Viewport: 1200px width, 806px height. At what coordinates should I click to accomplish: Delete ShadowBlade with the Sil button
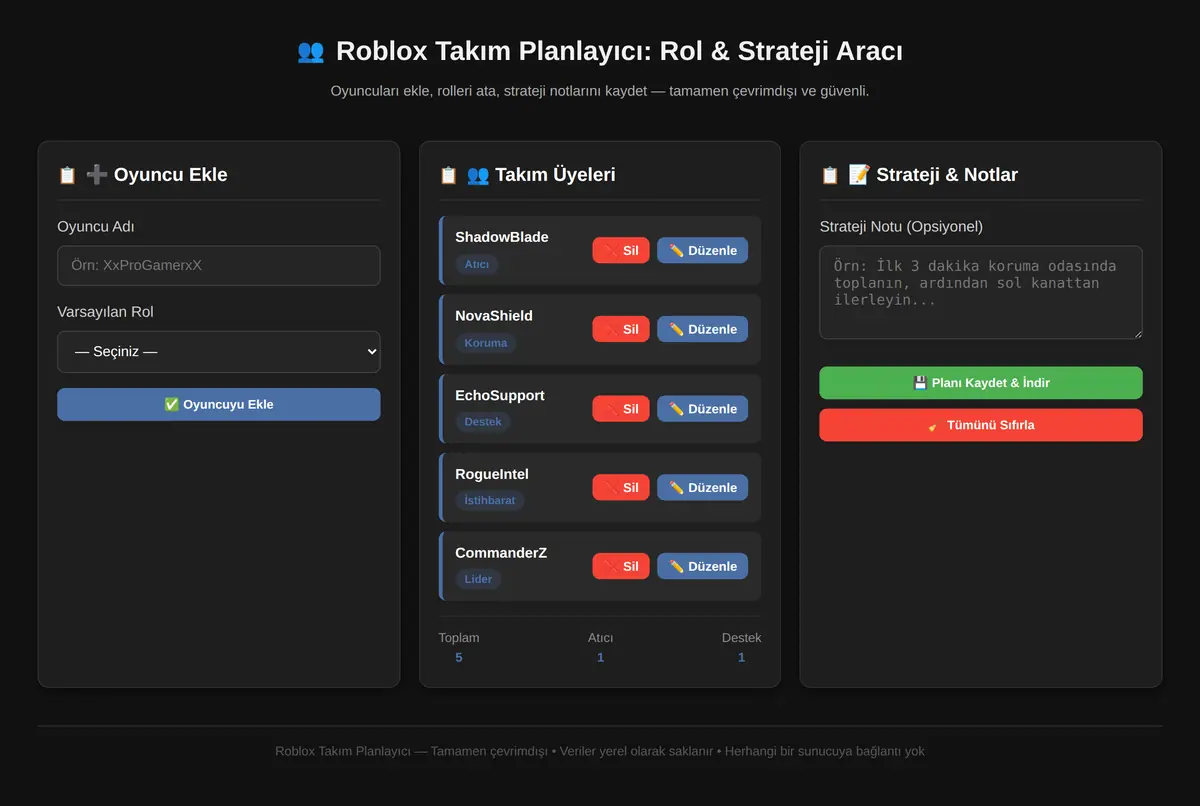[x=621, y=250]
